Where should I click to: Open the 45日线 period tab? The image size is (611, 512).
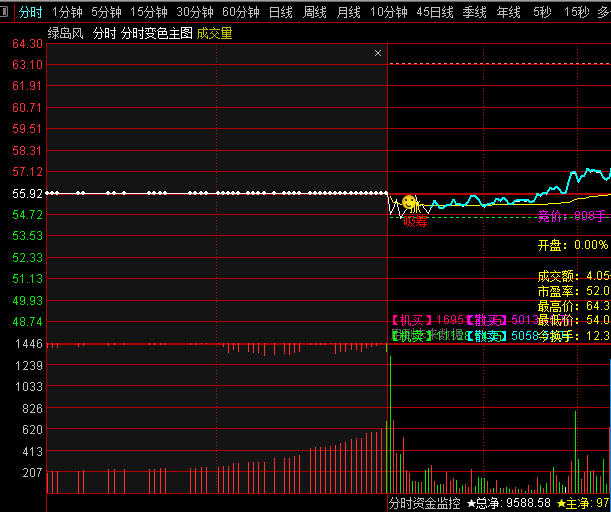tap(435, 12)
